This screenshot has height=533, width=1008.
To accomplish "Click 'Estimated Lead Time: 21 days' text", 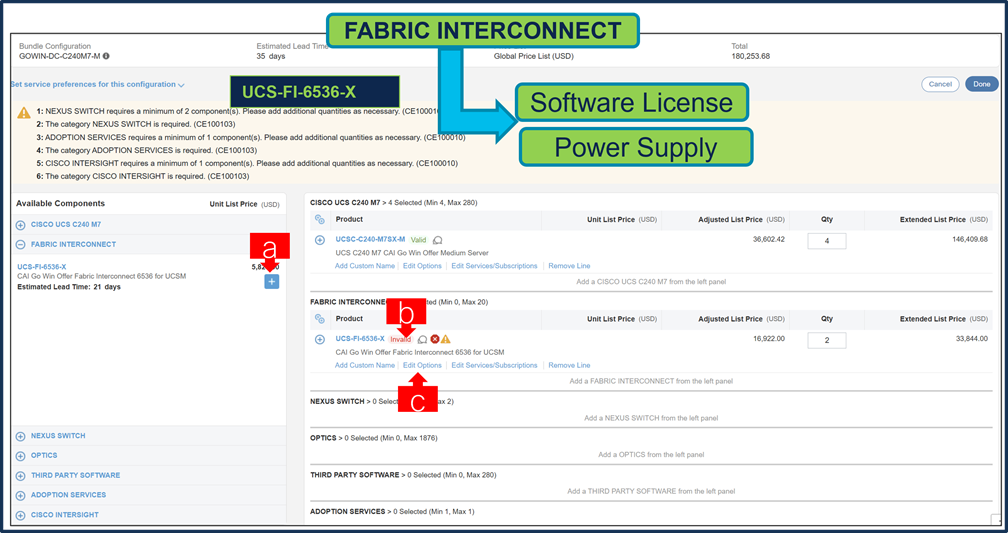I will [69, 287].
